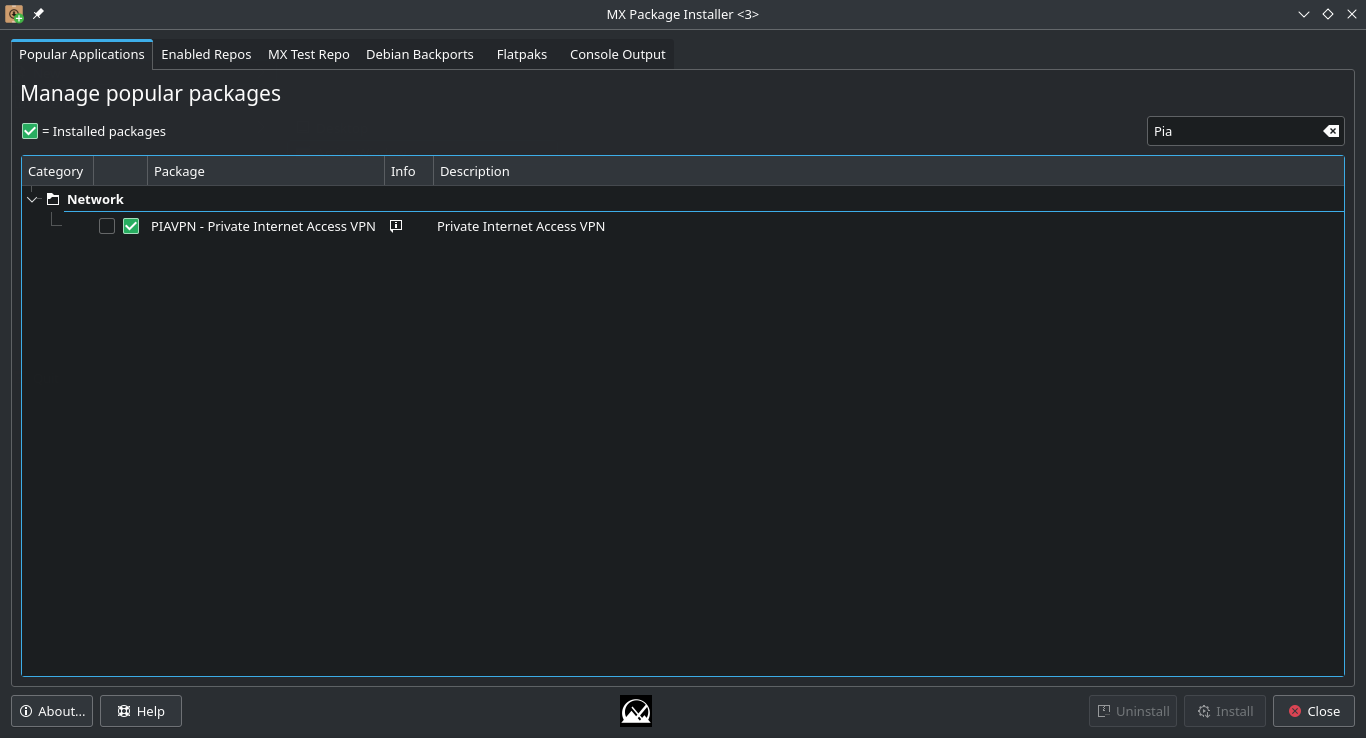1366x738 pixels.
Task: Sort by the Package column header
Action: [266, 171]
